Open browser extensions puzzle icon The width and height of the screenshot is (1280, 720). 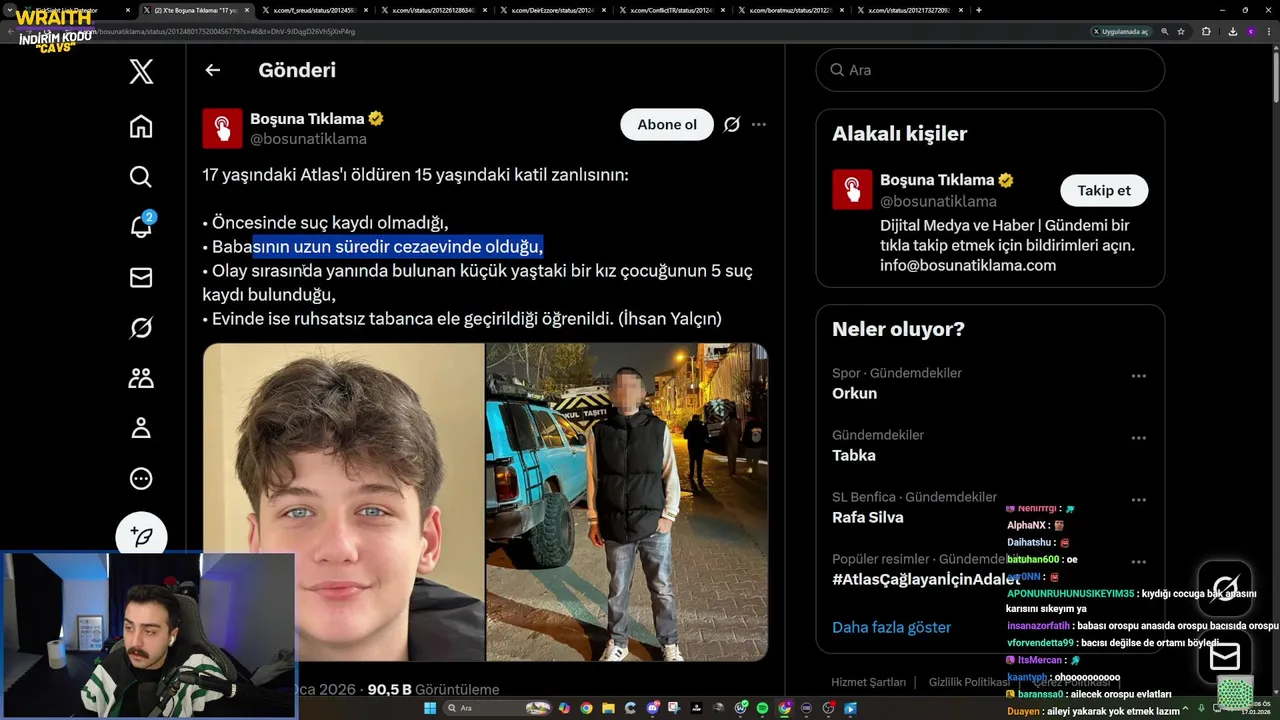(1206, 31)
